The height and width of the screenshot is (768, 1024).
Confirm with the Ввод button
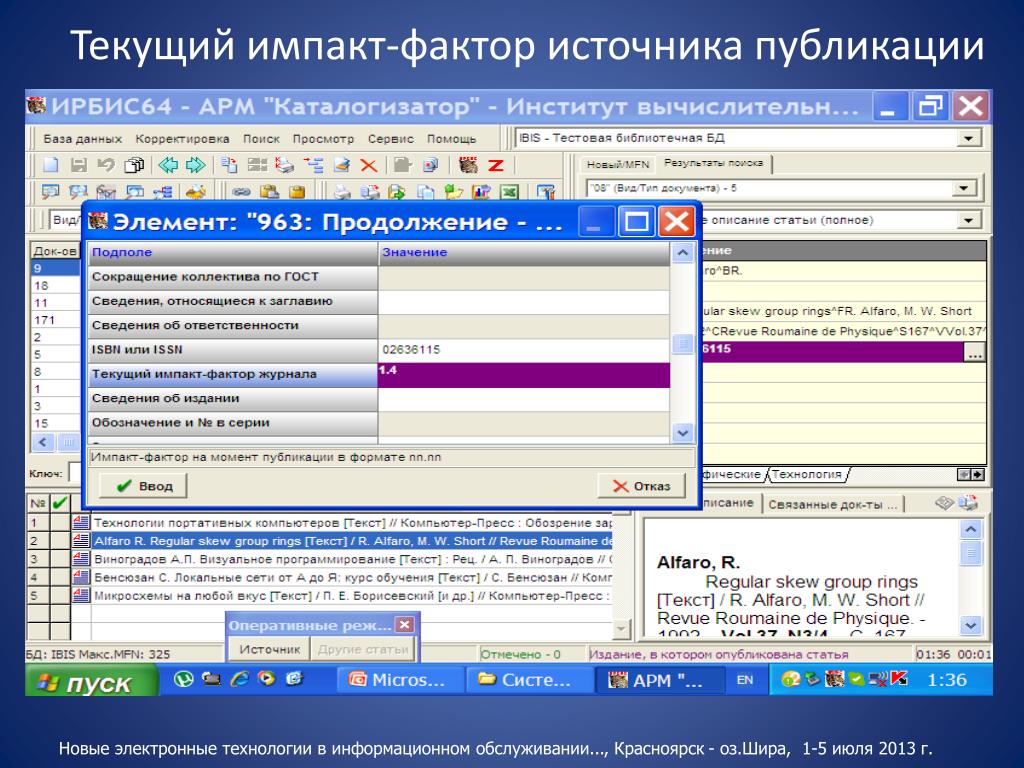click(x=143, y=486)
